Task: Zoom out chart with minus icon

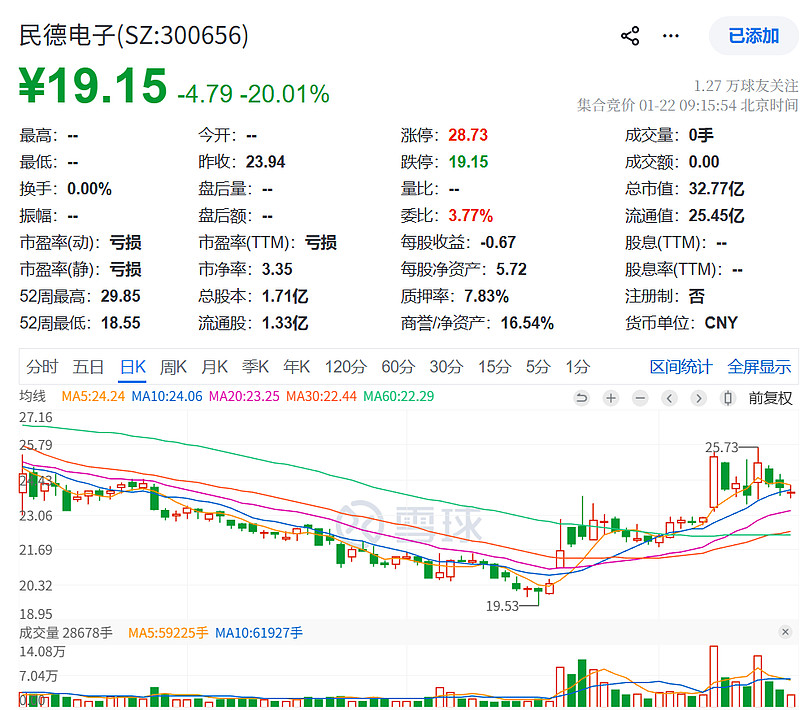Action: [x=640, y=398]
